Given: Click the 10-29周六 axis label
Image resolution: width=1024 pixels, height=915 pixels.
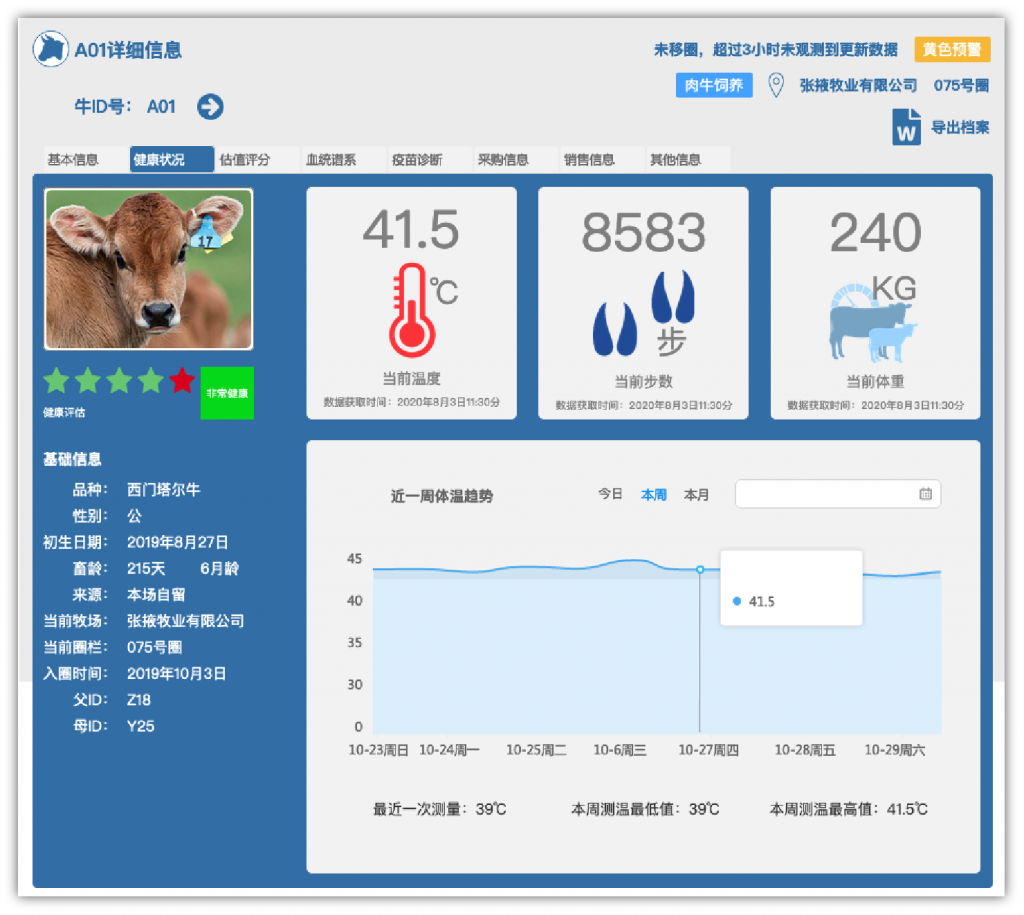Looking at the screenshot, I should pyautogui.click(x=895, y=750).
